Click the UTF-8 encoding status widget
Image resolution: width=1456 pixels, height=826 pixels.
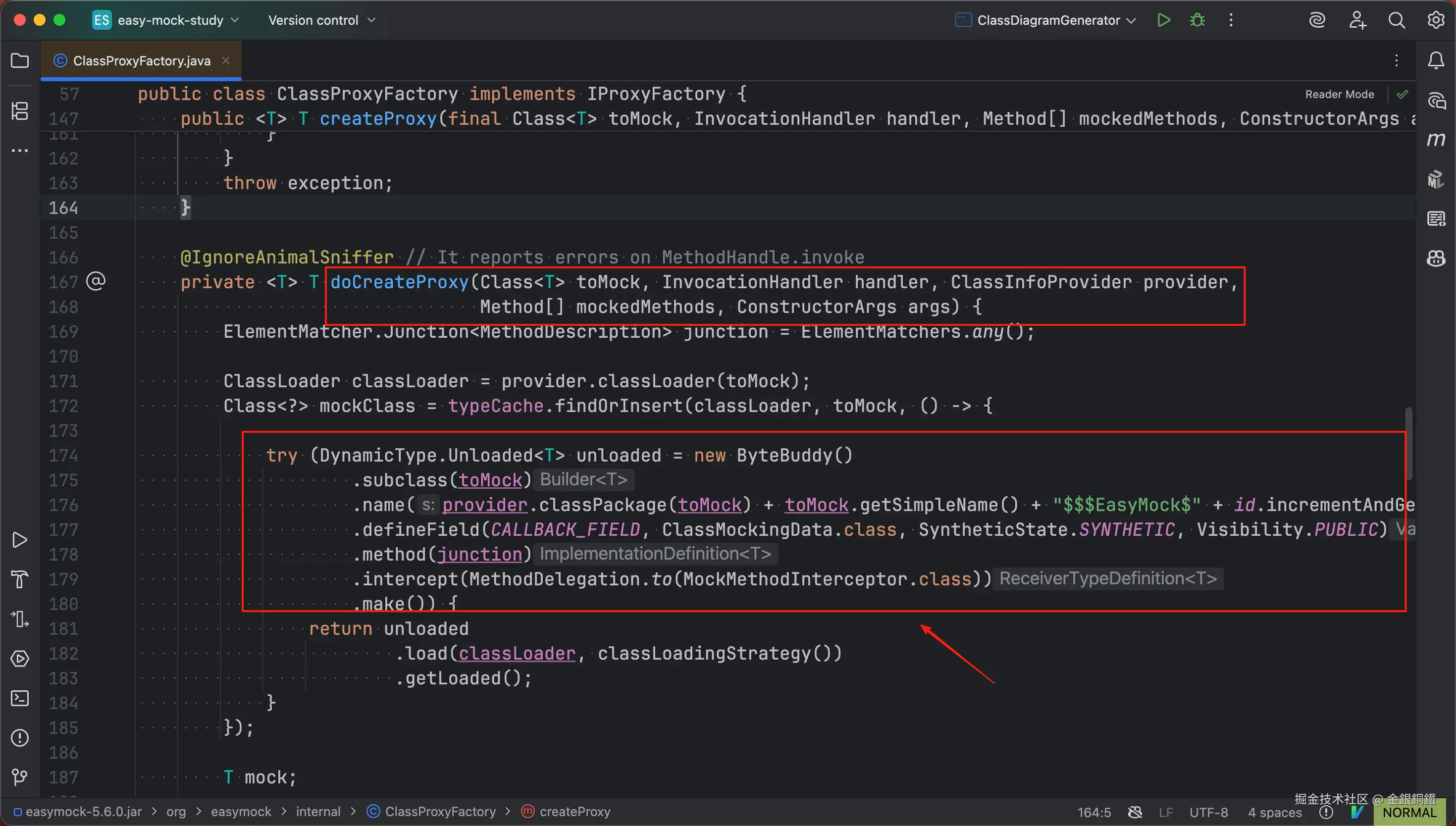tap(1208, 813)
